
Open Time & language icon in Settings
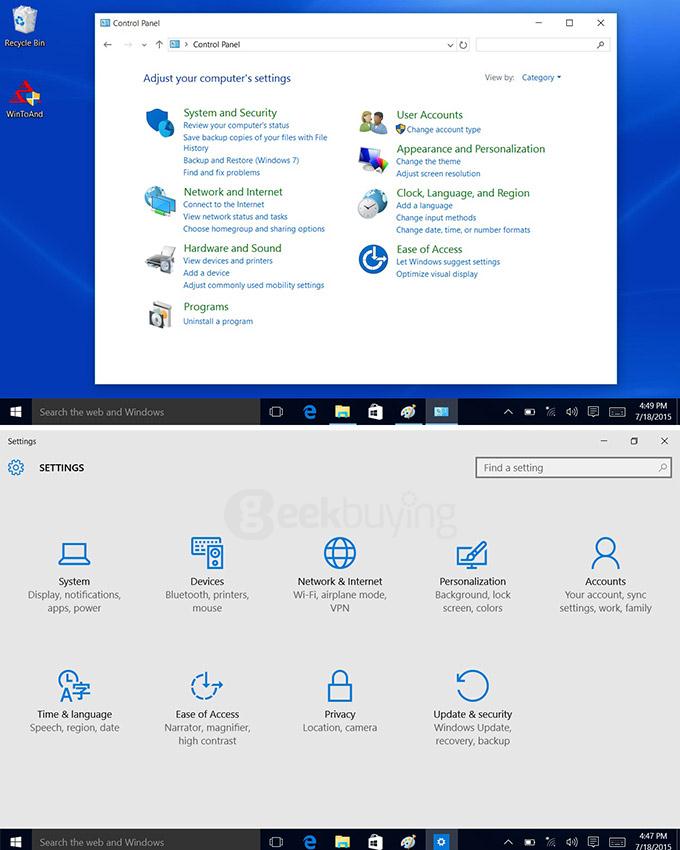coord(74,686)
